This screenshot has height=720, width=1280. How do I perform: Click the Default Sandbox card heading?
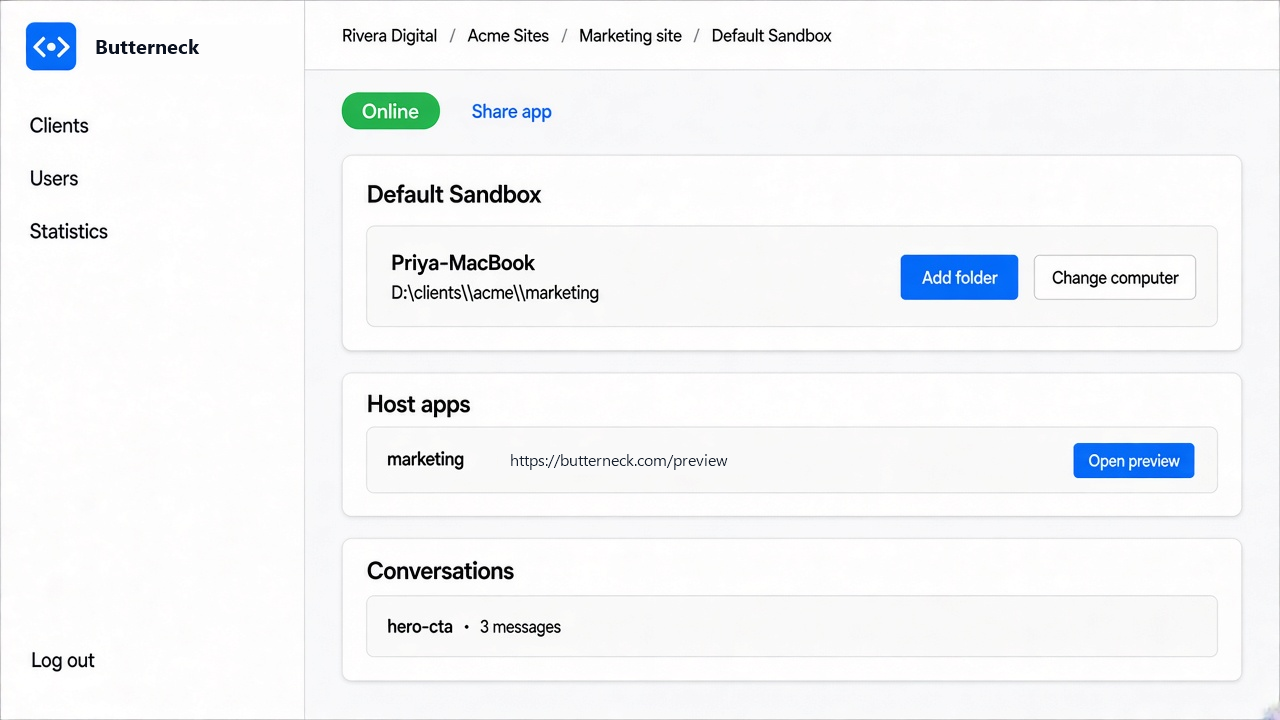(x=454, y=194)
